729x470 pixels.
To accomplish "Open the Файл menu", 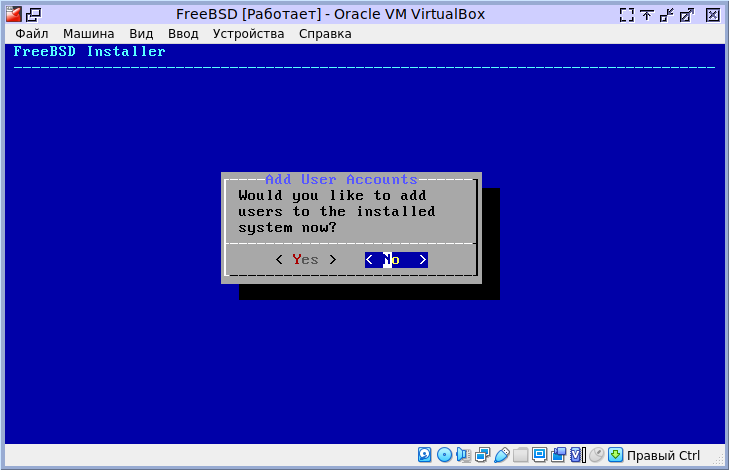I will [x=32, y=34].
